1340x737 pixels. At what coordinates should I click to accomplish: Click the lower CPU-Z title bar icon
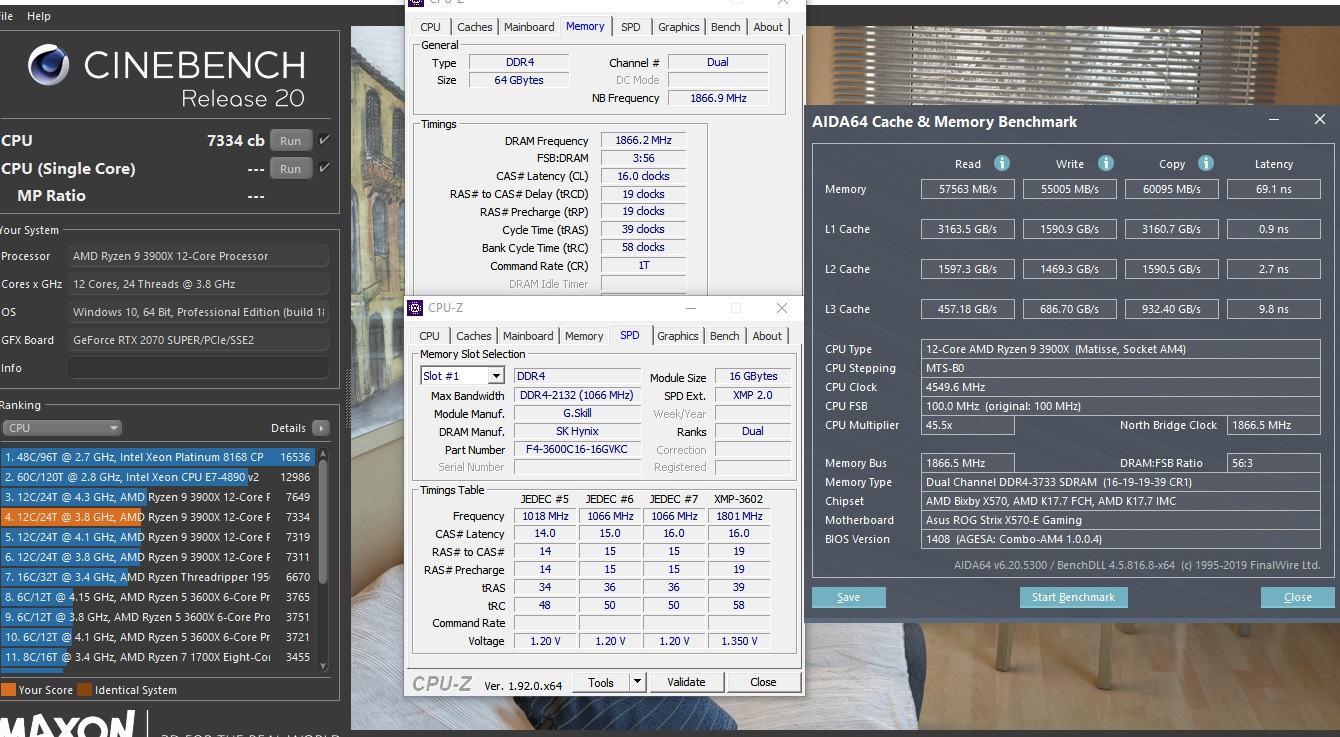[417, 308]
